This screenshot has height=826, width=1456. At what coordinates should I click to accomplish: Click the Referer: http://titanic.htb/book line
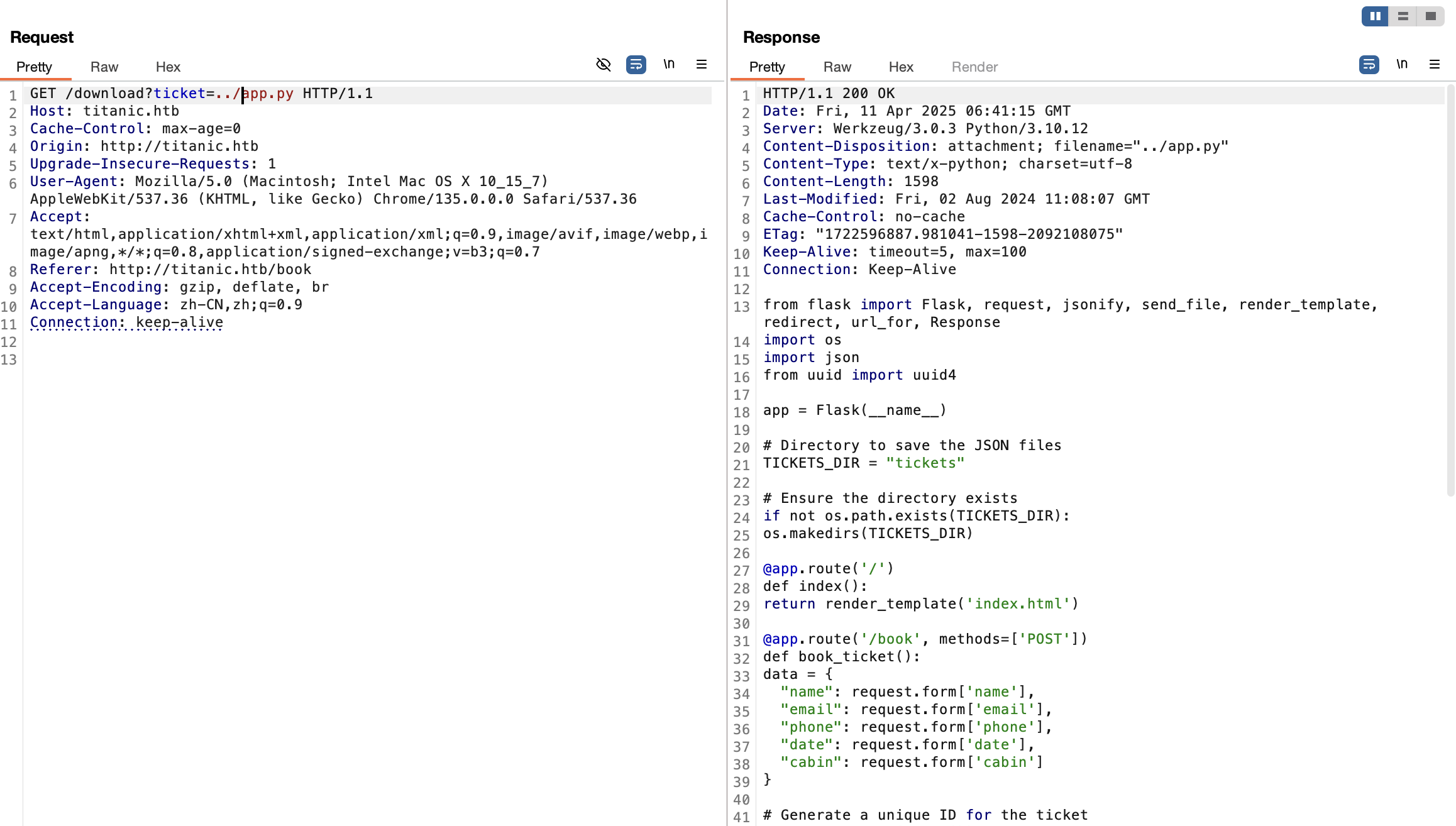click(x=170, y=269)
